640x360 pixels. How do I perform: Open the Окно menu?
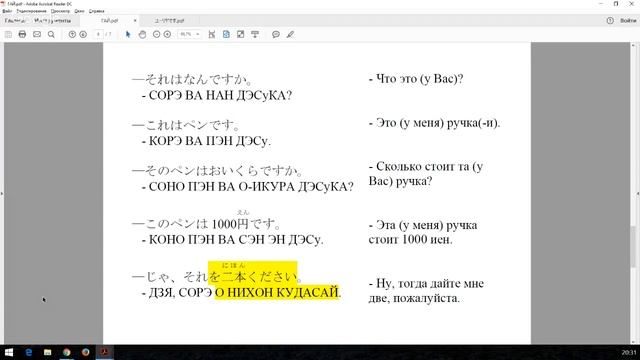[80, 11]
